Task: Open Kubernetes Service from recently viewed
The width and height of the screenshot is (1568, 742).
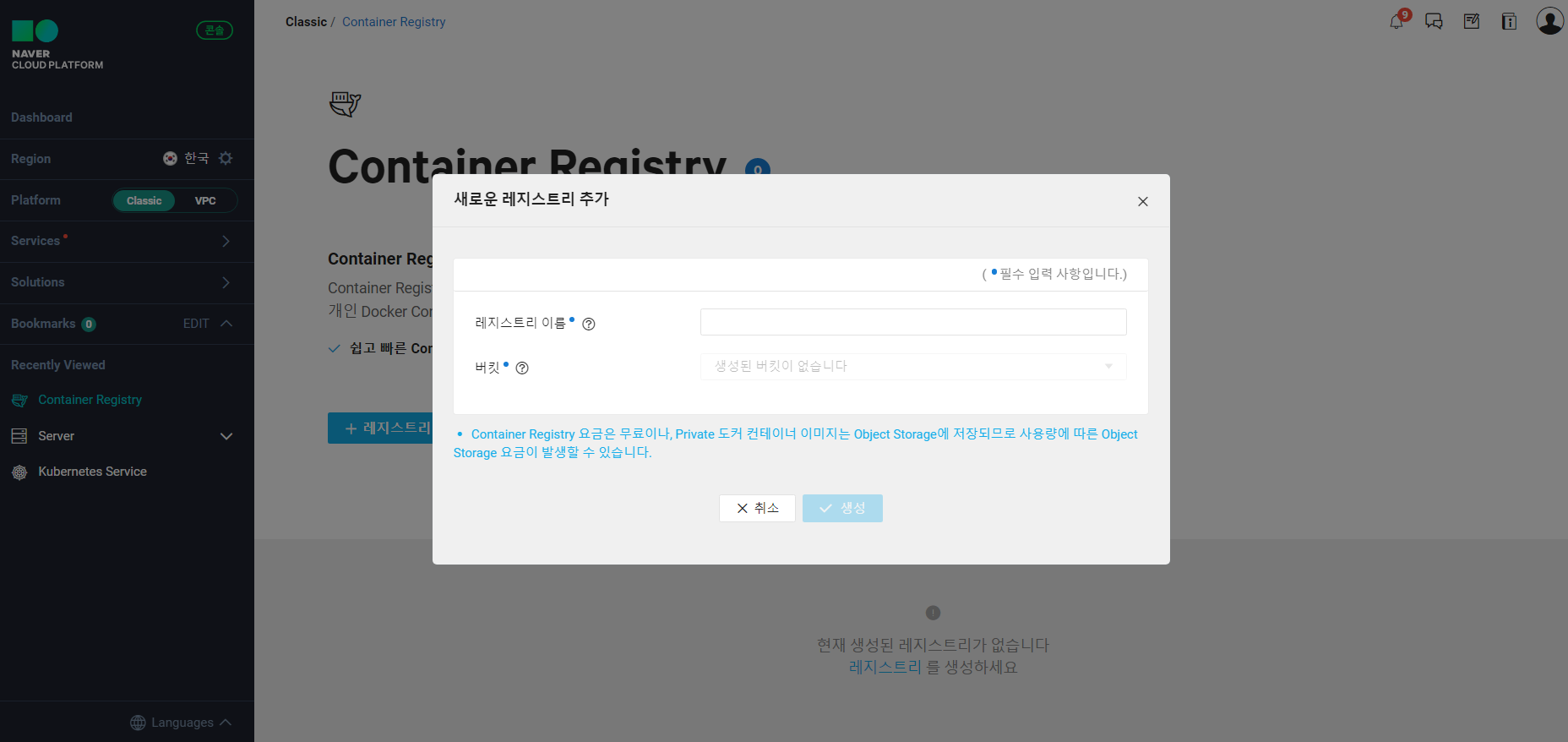Action: point(92,472)
